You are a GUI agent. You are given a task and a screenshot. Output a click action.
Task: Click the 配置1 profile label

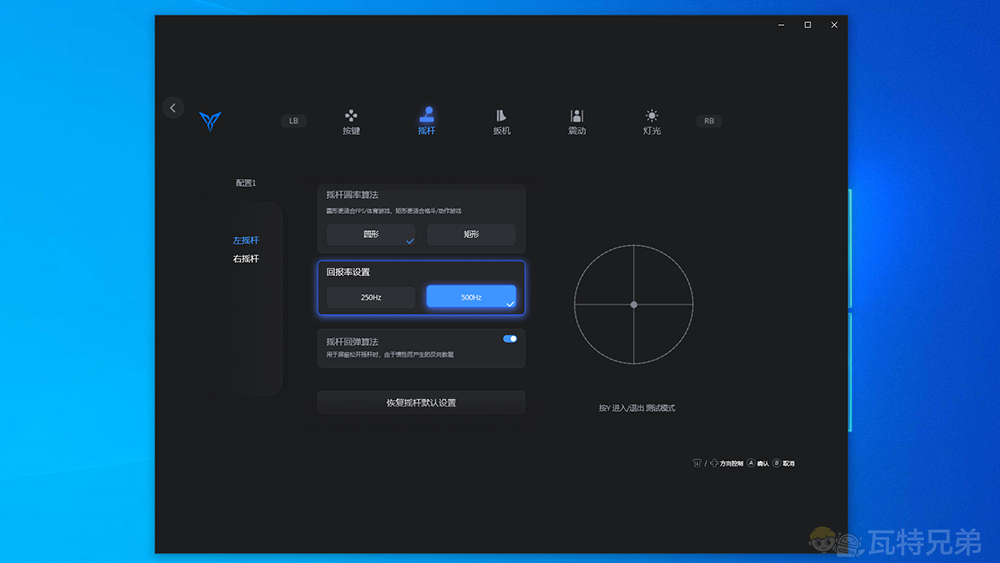coord(246,184)
